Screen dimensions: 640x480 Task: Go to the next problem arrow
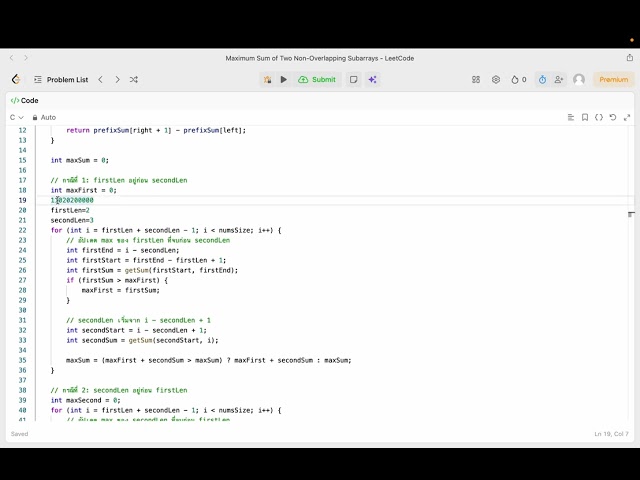pyautogui.click(x=118, y=80)
